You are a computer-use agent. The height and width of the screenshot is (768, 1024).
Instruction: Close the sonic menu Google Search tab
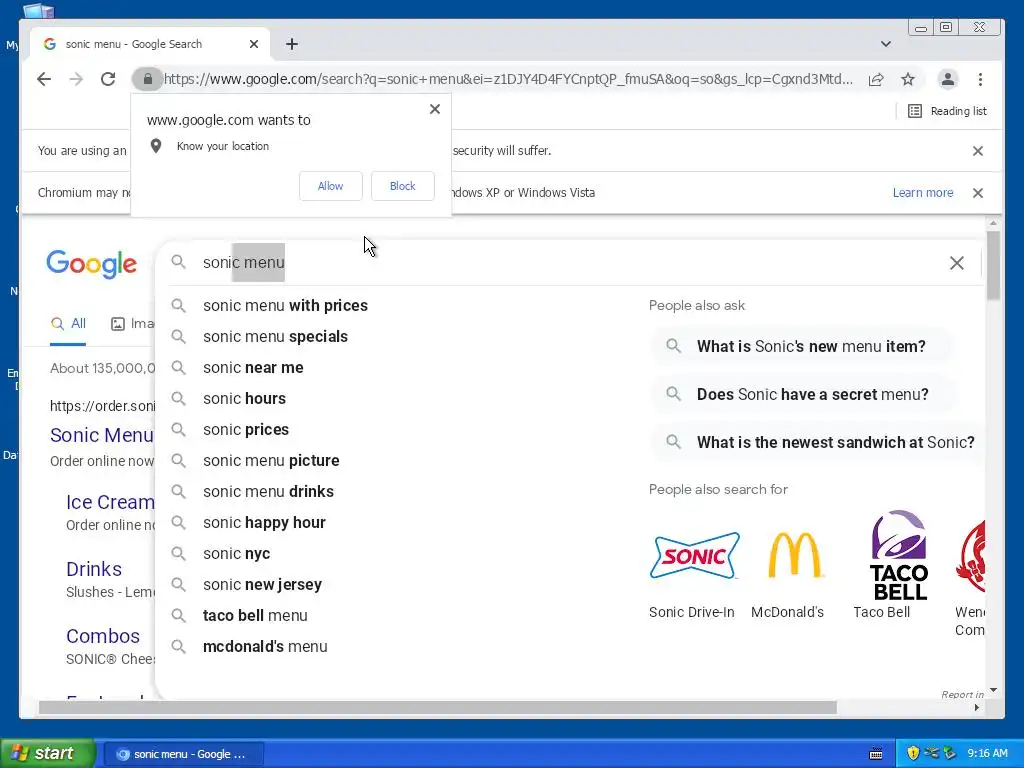254,44
